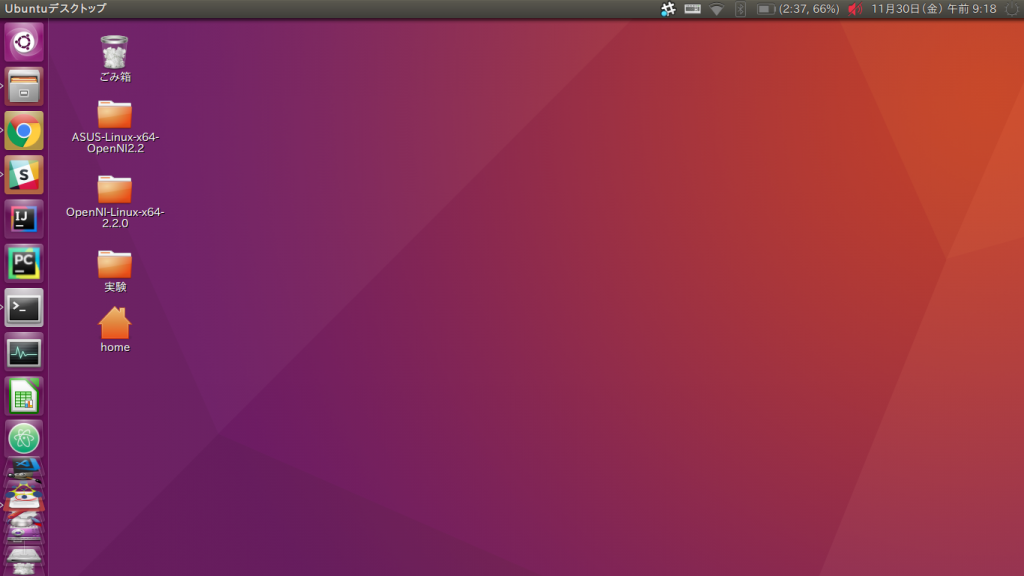Open the Trash icon on desktop
Viewport: 1024px width, 576px height.
(114, 58)
